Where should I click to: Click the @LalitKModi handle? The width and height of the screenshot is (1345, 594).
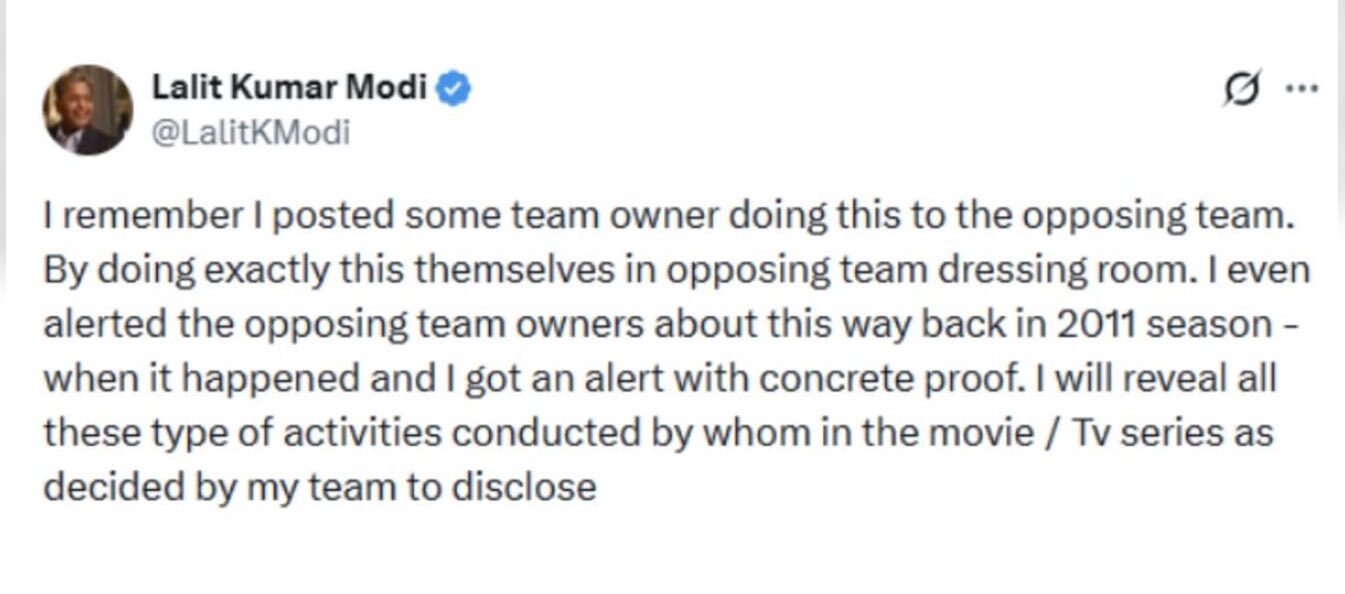250,133
